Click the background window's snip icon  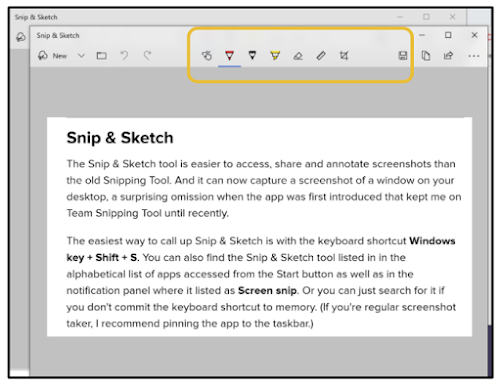click(x=21, y=37)
